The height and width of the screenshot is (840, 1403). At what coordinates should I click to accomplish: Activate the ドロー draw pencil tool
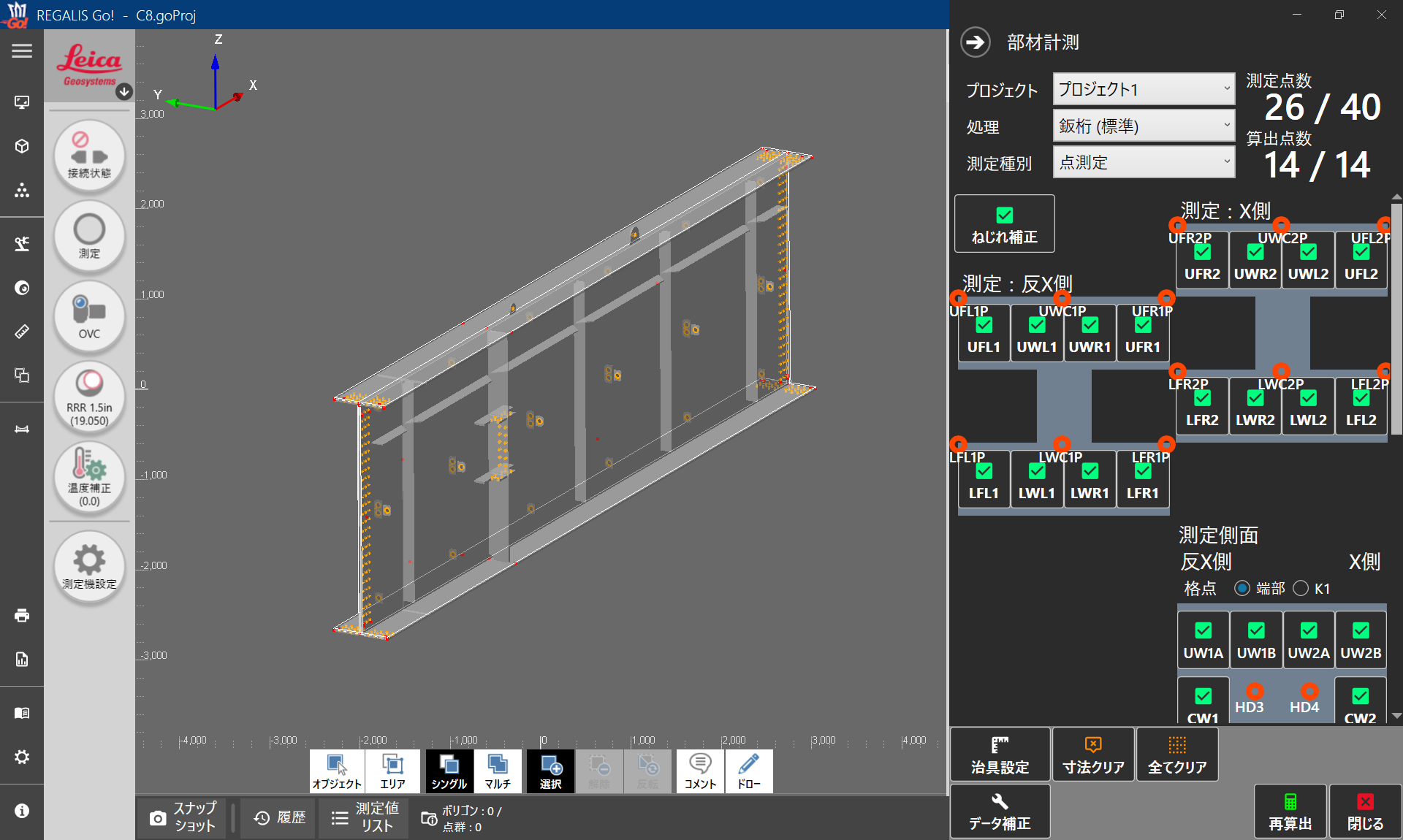tap(748, 771)
